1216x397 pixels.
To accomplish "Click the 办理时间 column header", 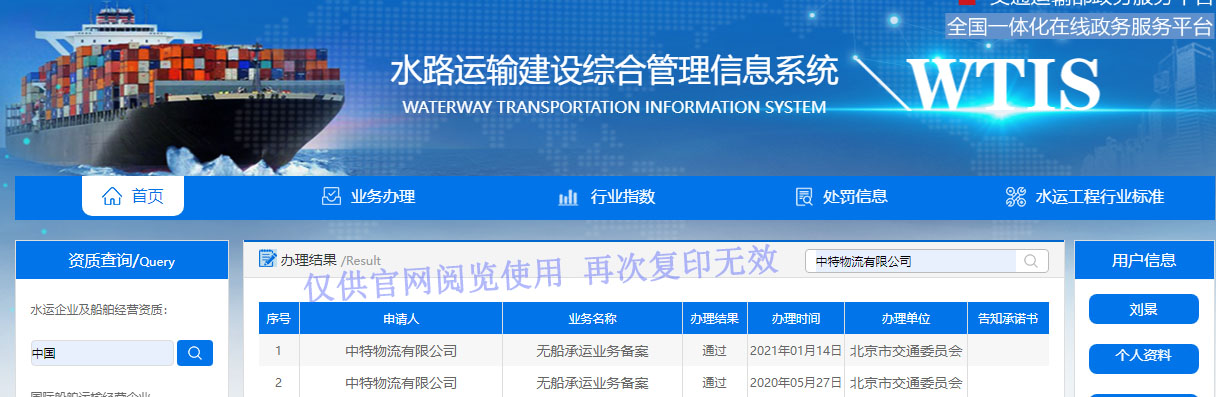I will (x=795, y=319).
